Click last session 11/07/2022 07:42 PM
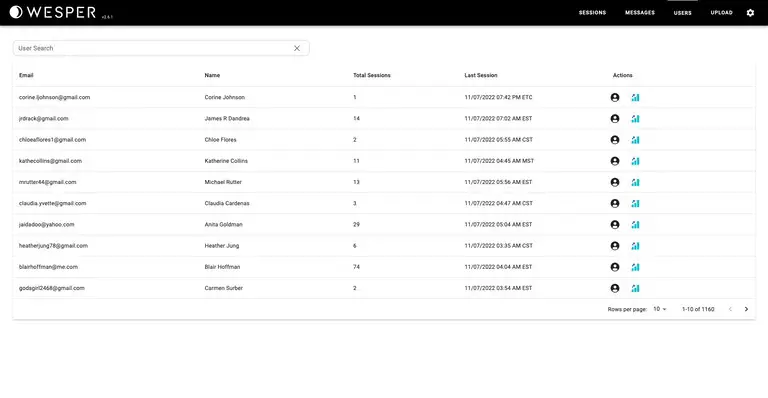Image resolution: width=768 pixels, height=398 pixels. (x=498, y=97)
